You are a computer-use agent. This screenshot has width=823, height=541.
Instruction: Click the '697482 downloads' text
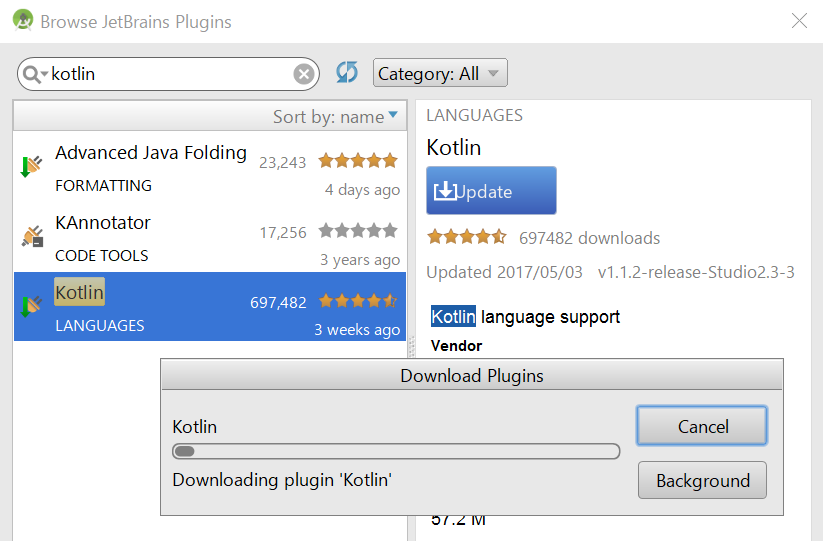(589, 238)
